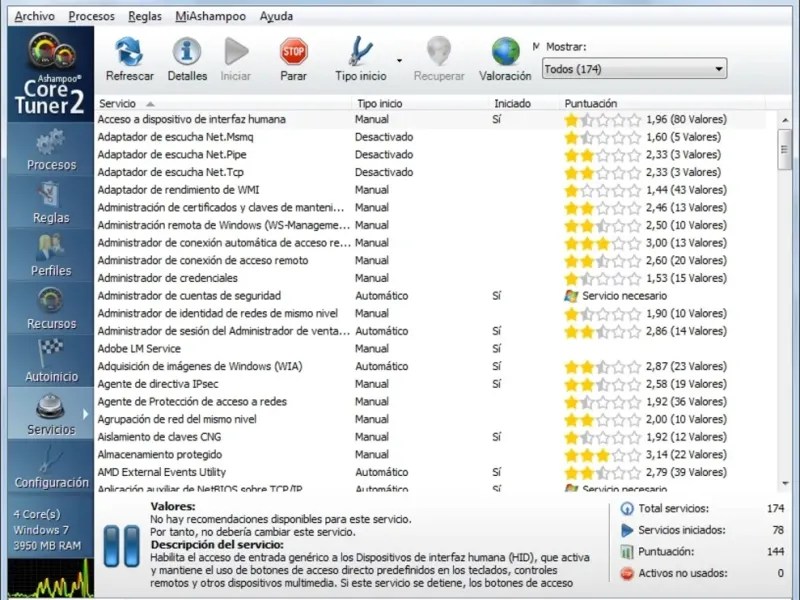
Task: Open the Perfiles sidebar section
Action: (x=51, y=256)
